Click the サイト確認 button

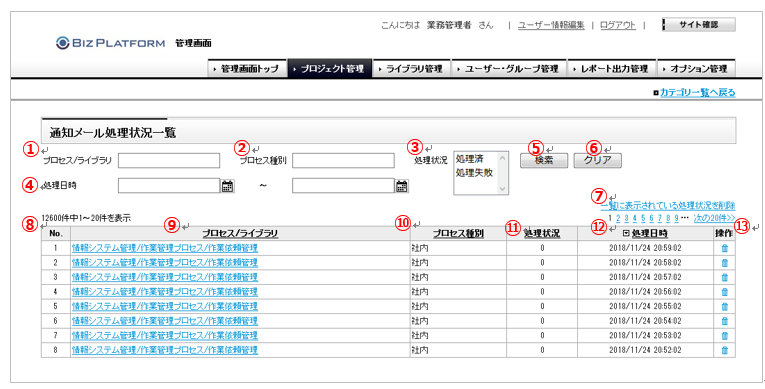699,25
